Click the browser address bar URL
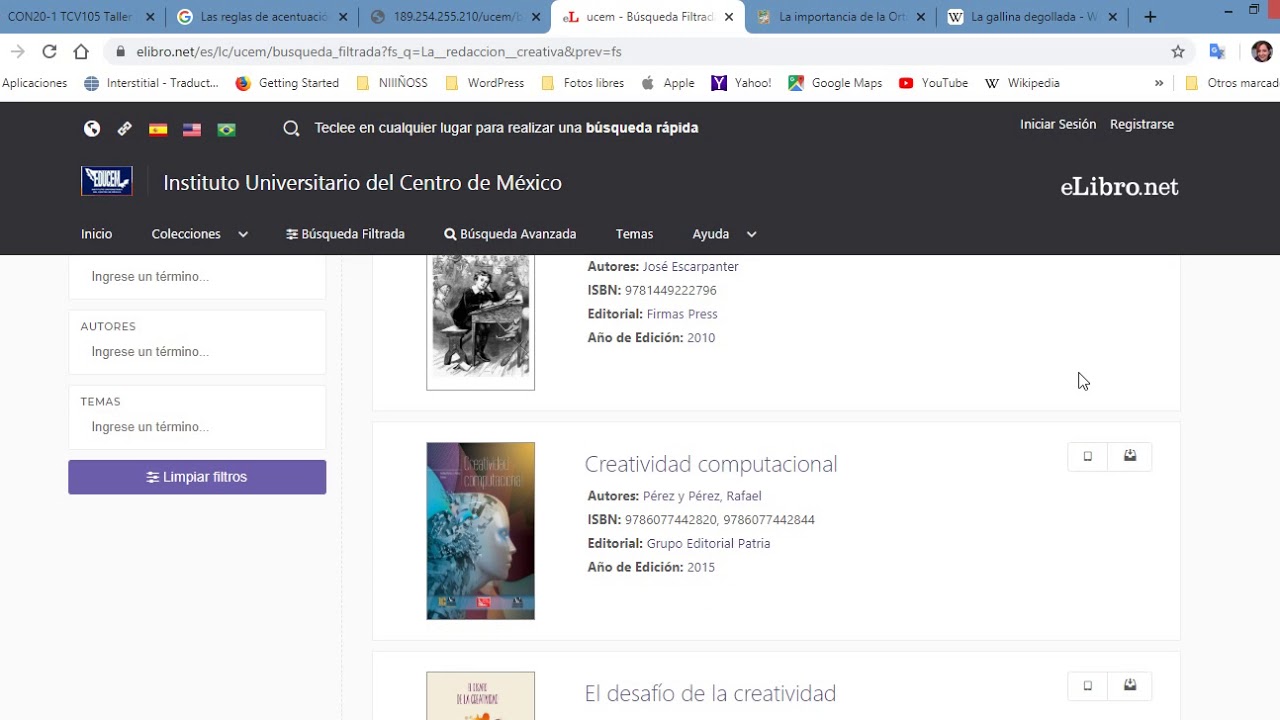The image size is (1280, 720). pyautogui.click(x=379, y=52)
